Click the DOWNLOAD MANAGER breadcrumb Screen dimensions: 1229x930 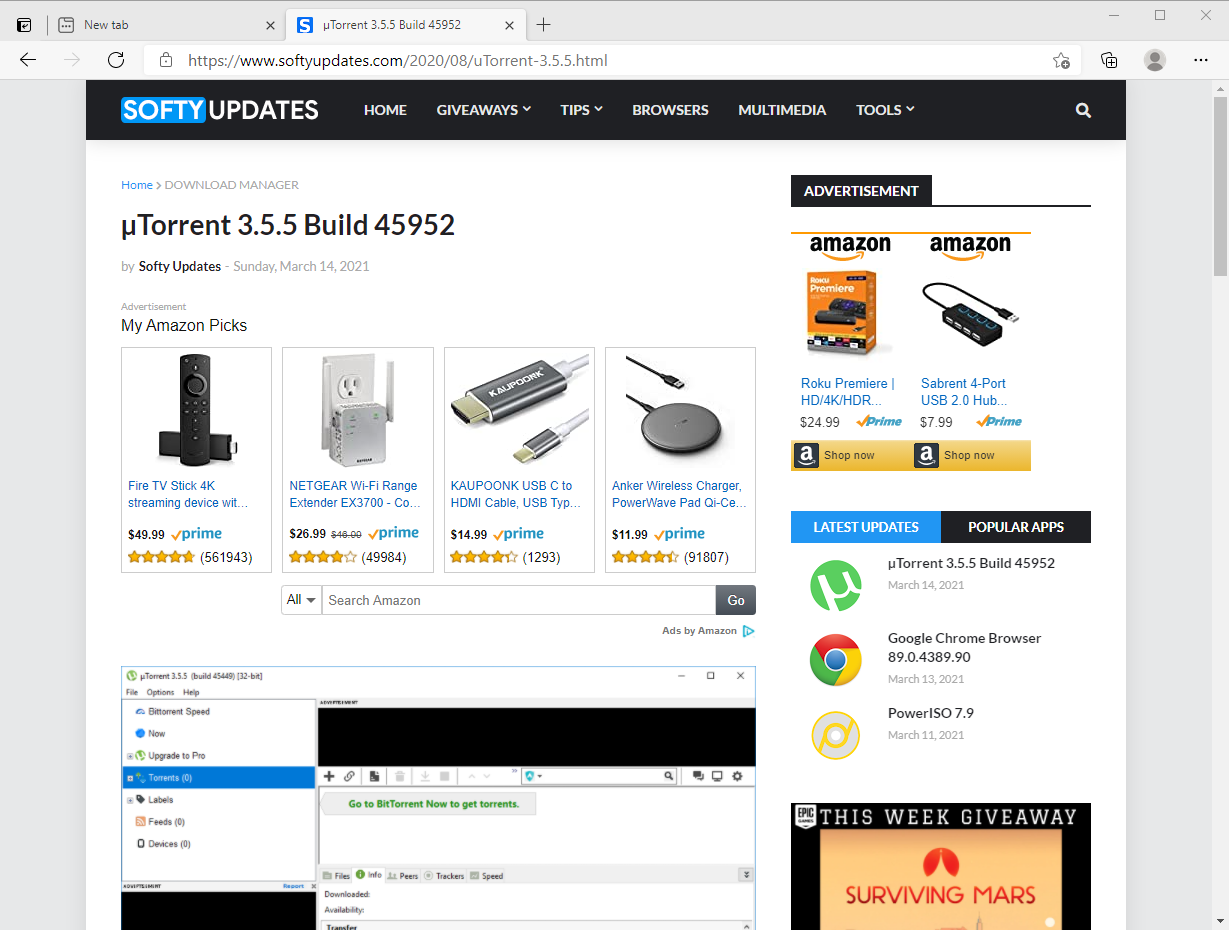232,185
